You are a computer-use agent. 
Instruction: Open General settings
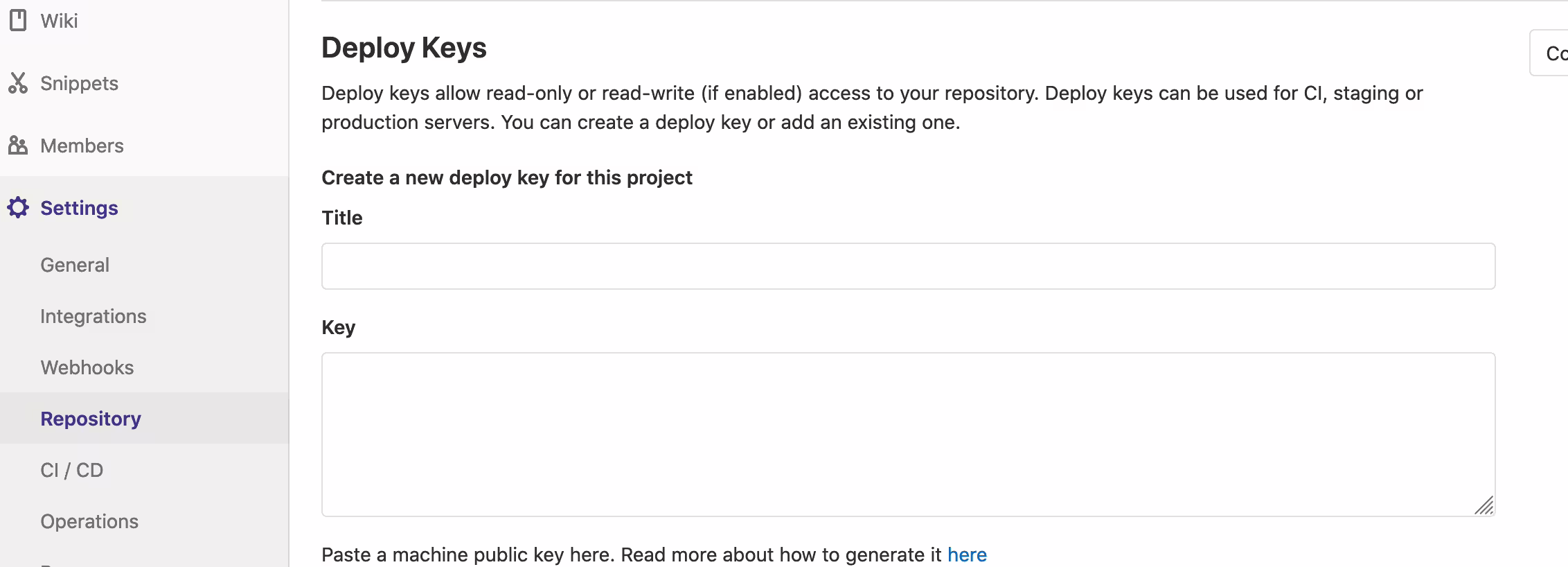tap(74, 264)
